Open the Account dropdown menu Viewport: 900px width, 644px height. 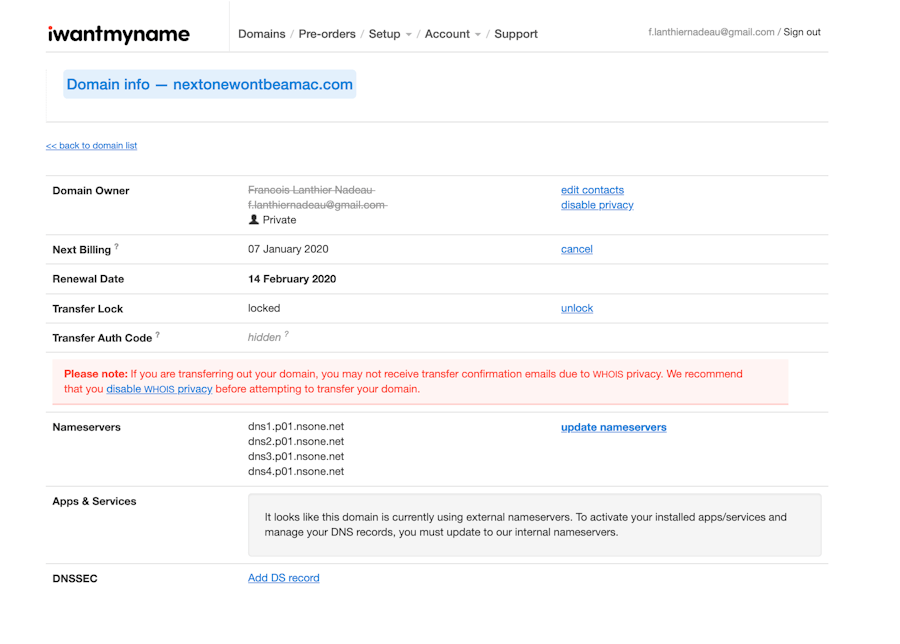pos(449,33)
